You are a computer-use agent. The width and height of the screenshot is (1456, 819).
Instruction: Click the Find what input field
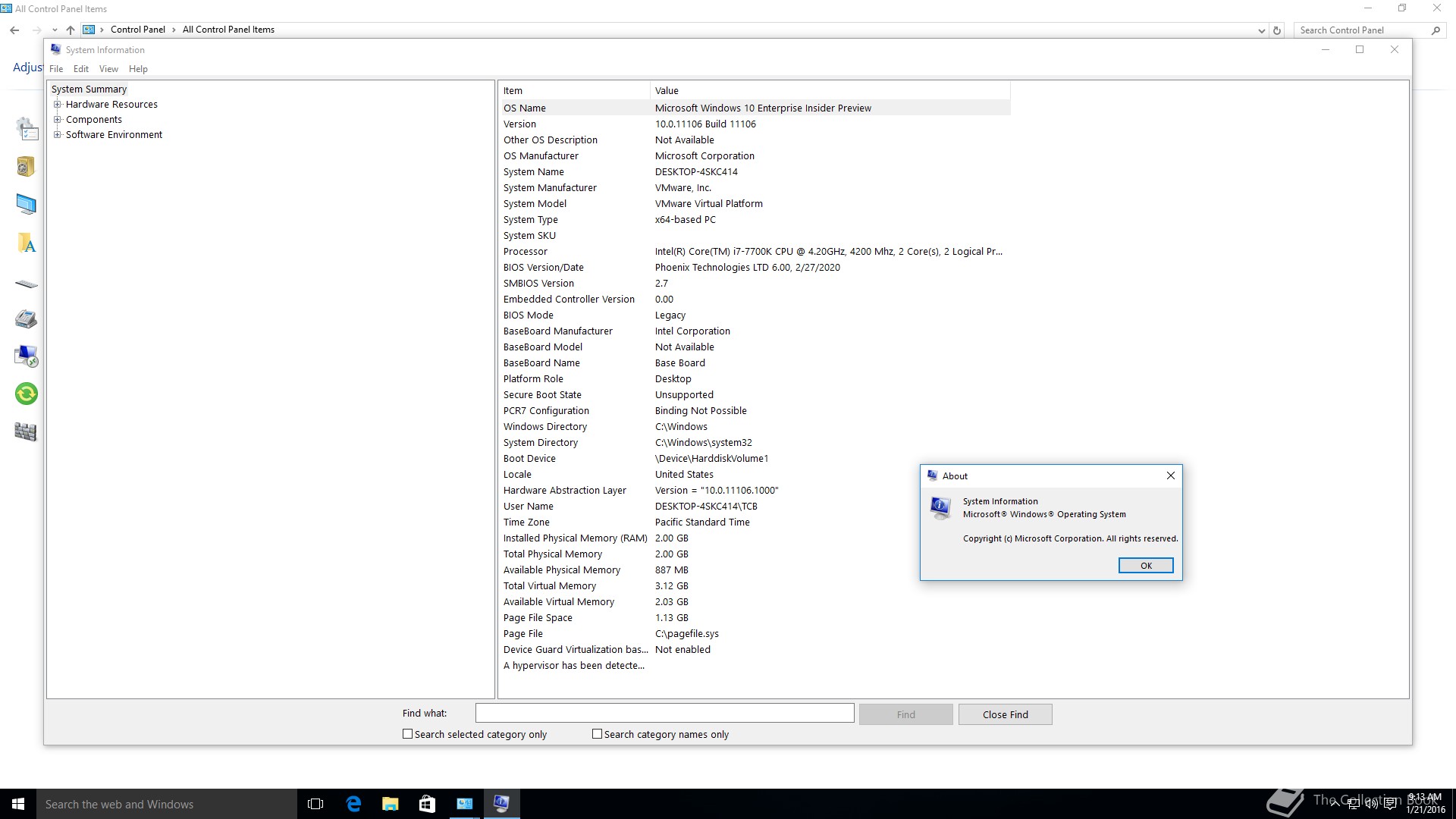pos(664,714)
